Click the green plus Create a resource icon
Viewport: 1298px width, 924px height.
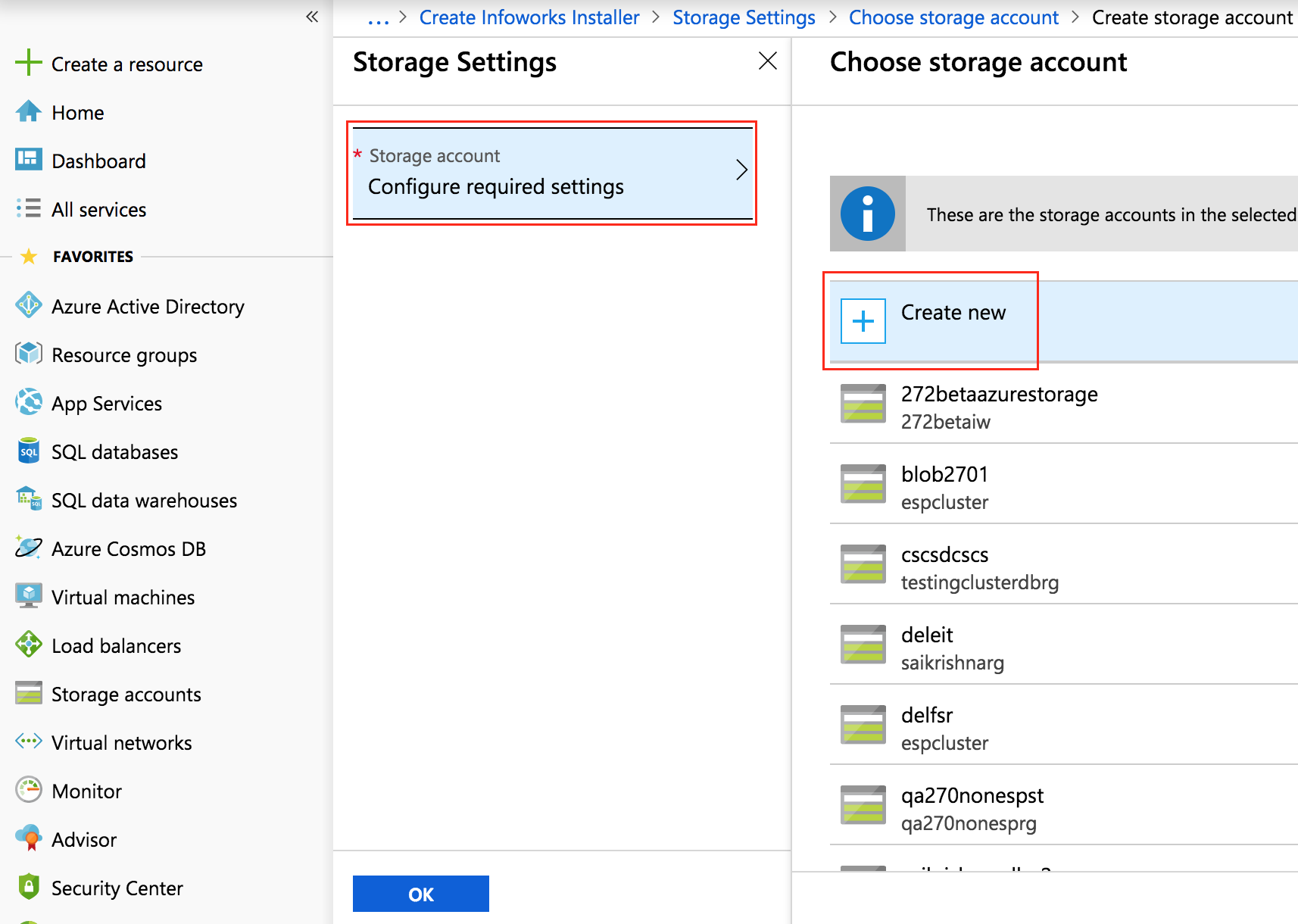(29, 63)
